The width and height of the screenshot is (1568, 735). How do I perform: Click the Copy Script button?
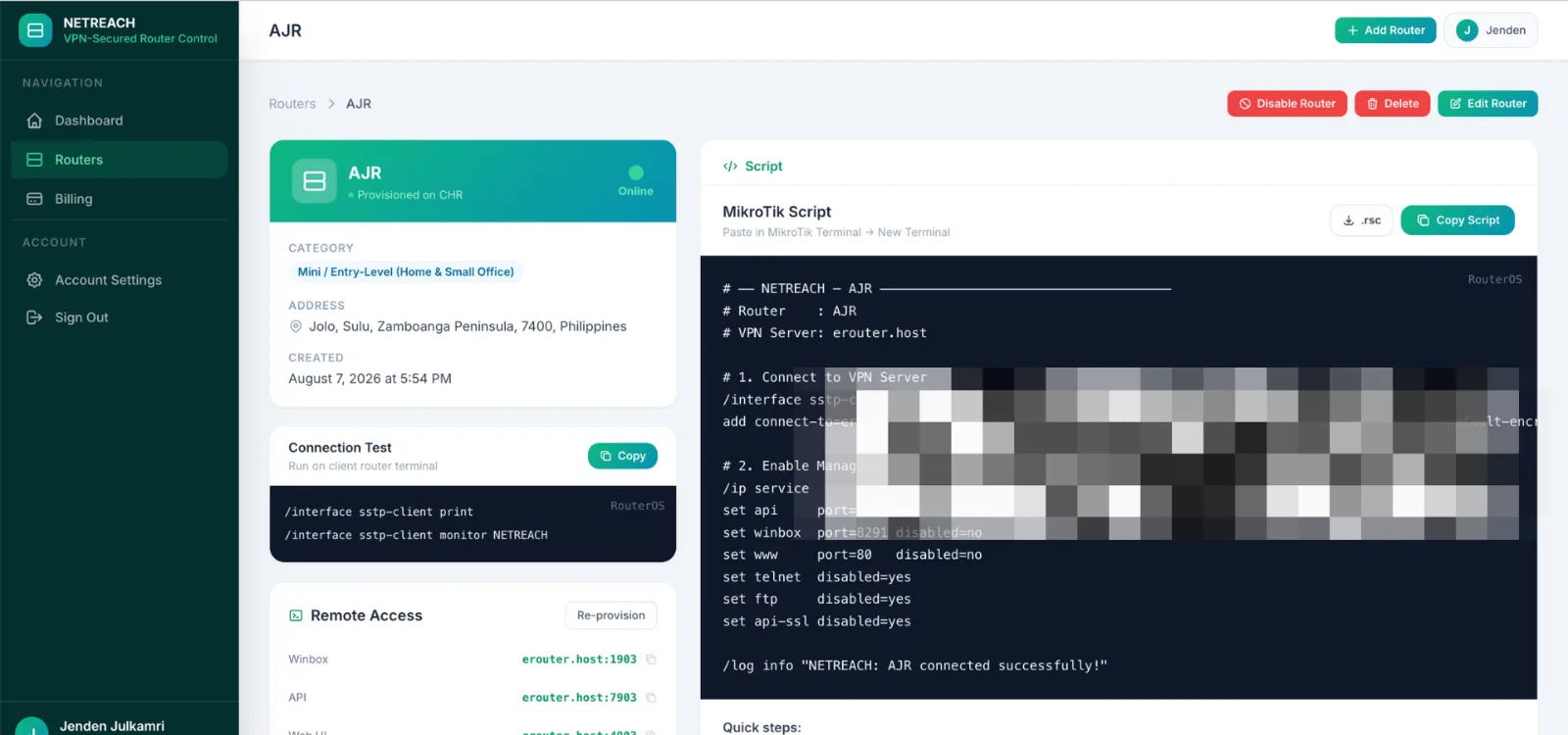[1458, 220]
